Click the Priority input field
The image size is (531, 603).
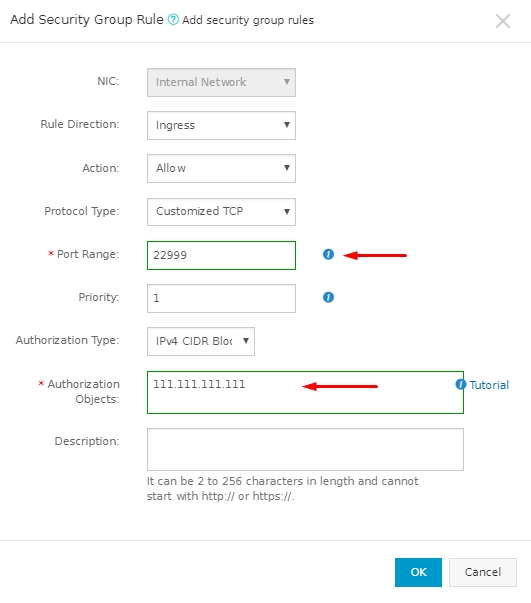pos(221,298)
